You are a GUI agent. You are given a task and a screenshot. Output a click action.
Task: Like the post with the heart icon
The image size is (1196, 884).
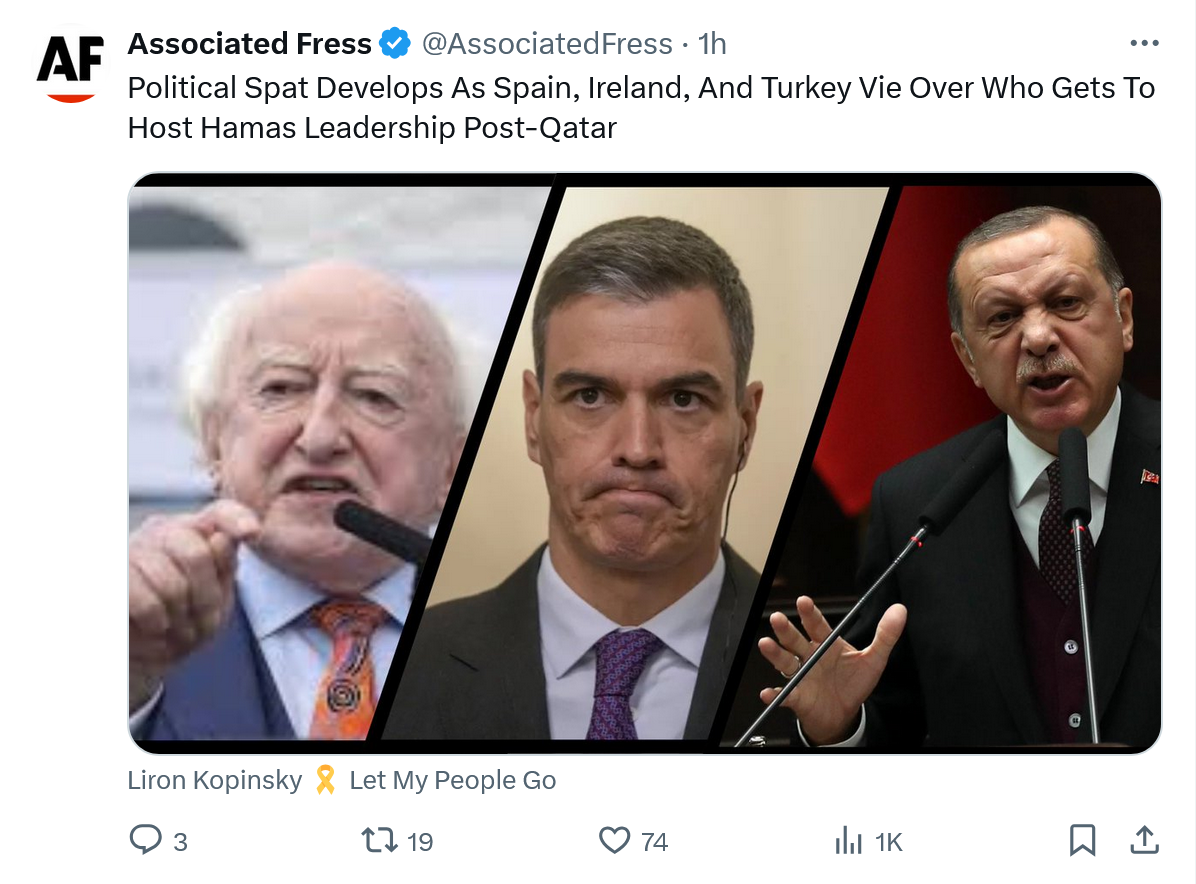point(614,840)
